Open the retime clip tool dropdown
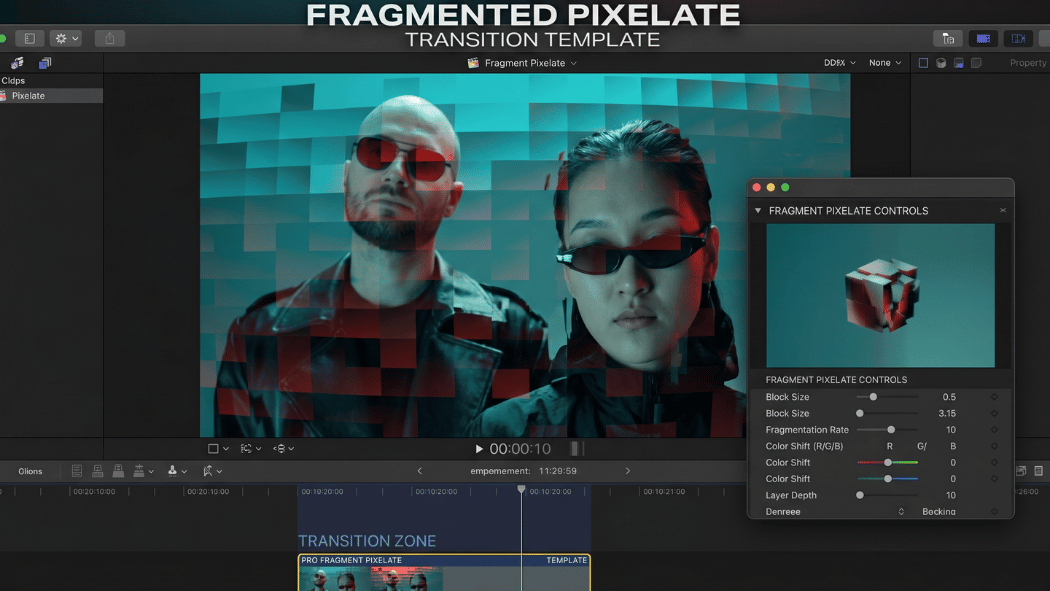The image size is (1050, 591). pyautogui.click(x=250, y=448)
